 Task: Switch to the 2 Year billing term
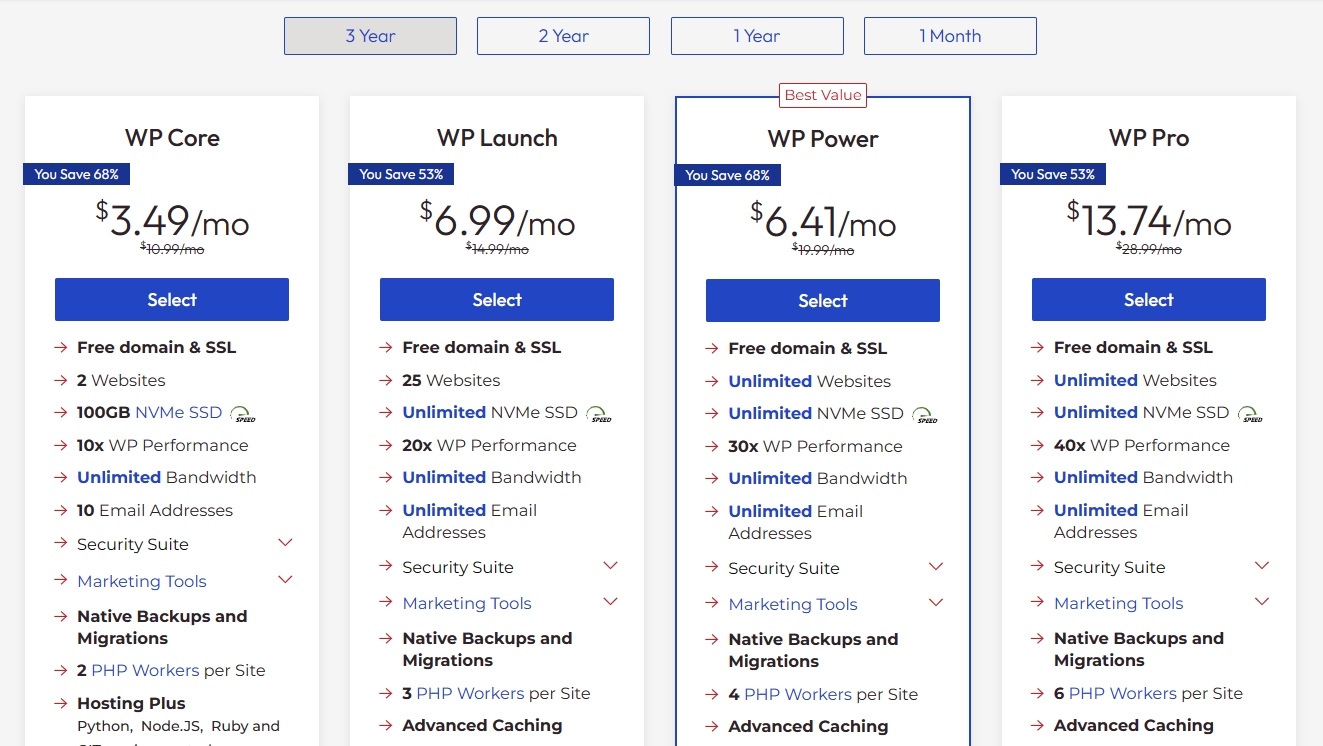pos(563,36)
